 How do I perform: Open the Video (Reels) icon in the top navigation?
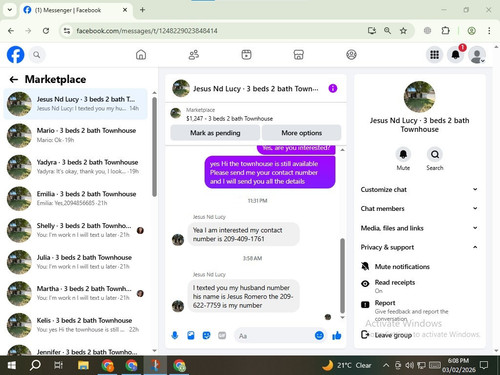[x=246, y=55]
